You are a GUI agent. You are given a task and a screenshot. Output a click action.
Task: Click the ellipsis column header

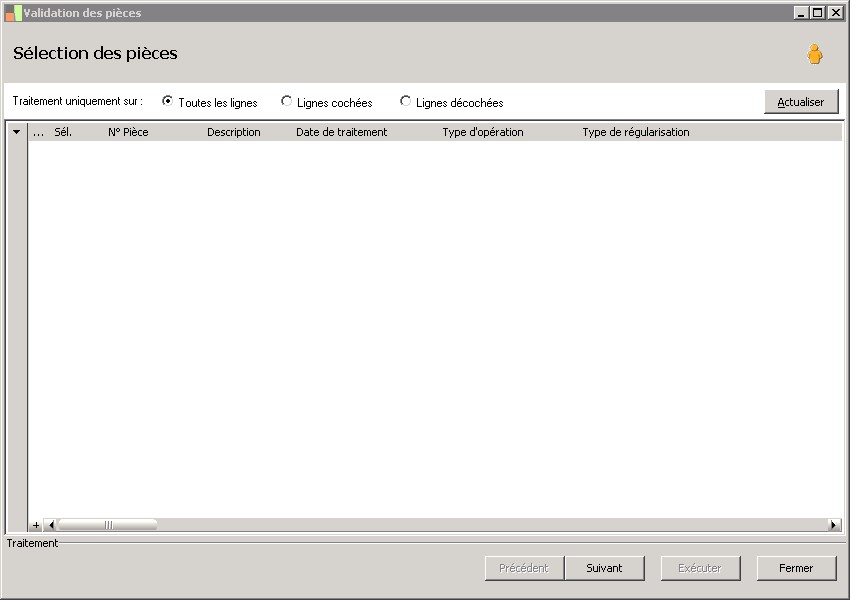(x=38, y=132)
